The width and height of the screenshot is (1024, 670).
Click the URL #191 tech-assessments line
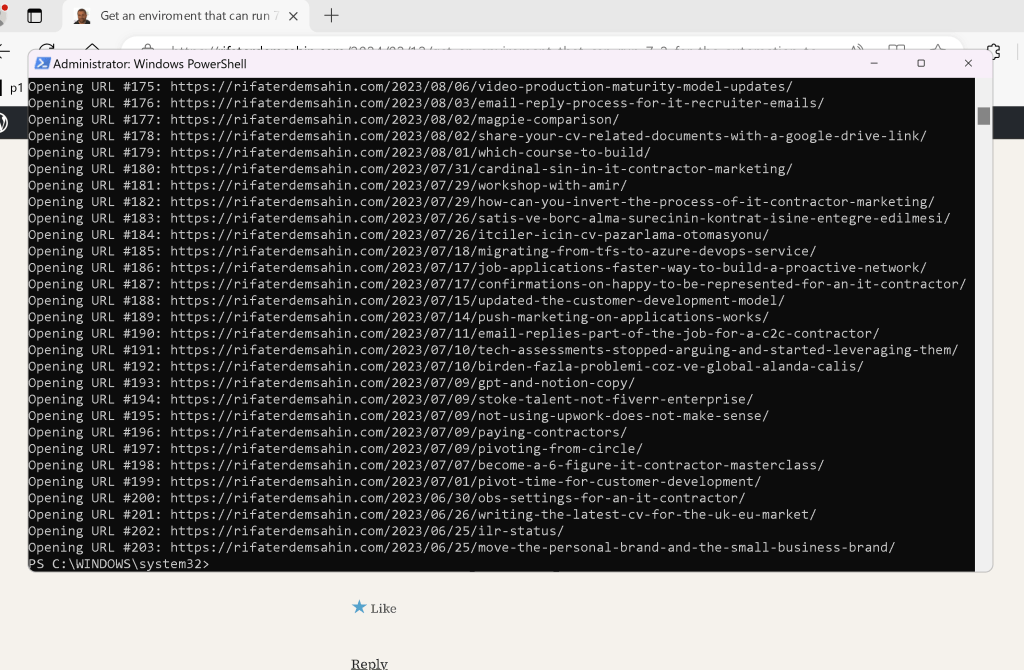pos(493,350)
